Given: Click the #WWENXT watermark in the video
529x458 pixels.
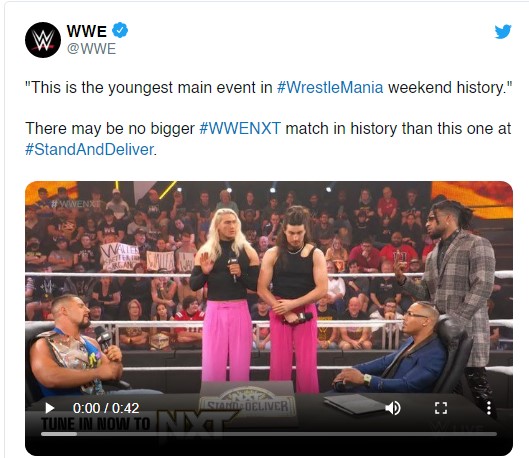Looking at the screenshot, I should tap(76, 204).
